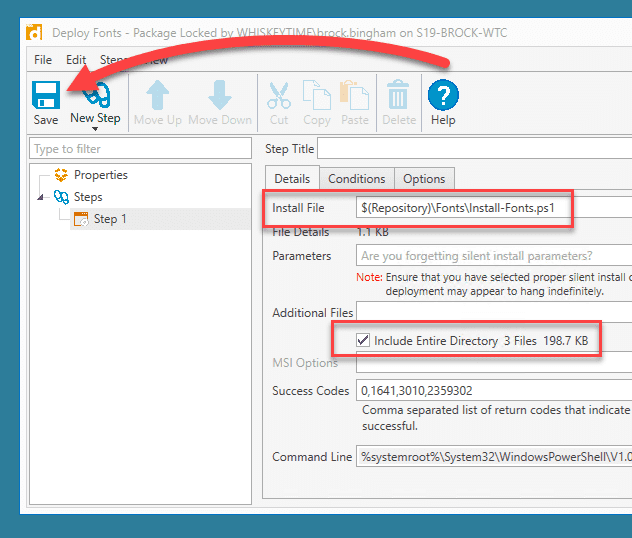Click the Command Line field
The image size is (632, 538).
(x=494, y=456)
